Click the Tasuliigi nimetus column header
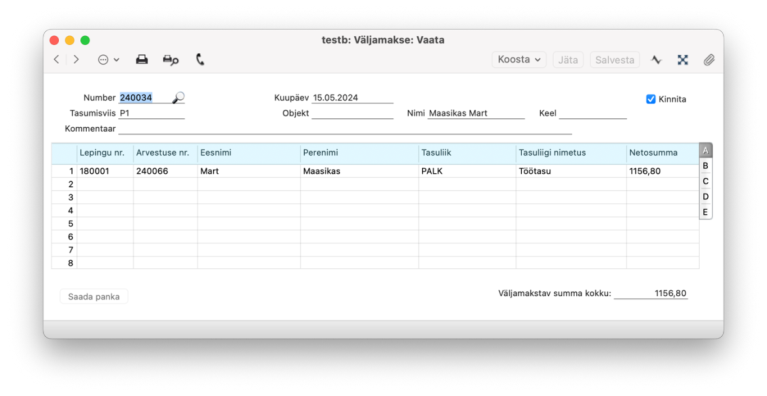 click(x=571, y=153)
